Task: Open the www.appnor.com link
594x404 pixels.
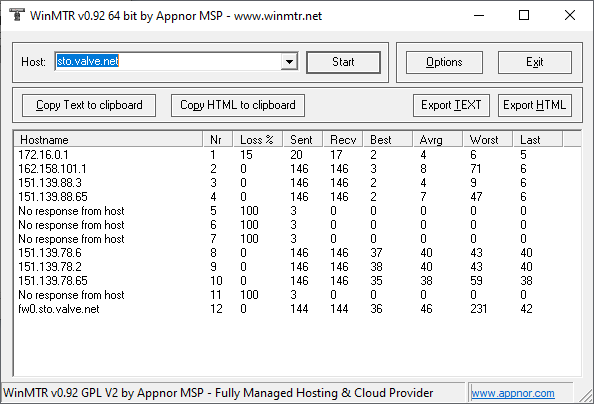Action: pos(513,393)
